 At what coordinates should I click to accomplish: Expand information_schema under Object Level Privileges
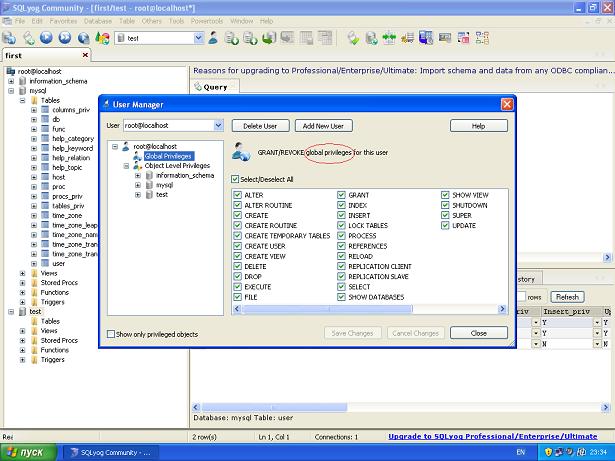(138, 175)
